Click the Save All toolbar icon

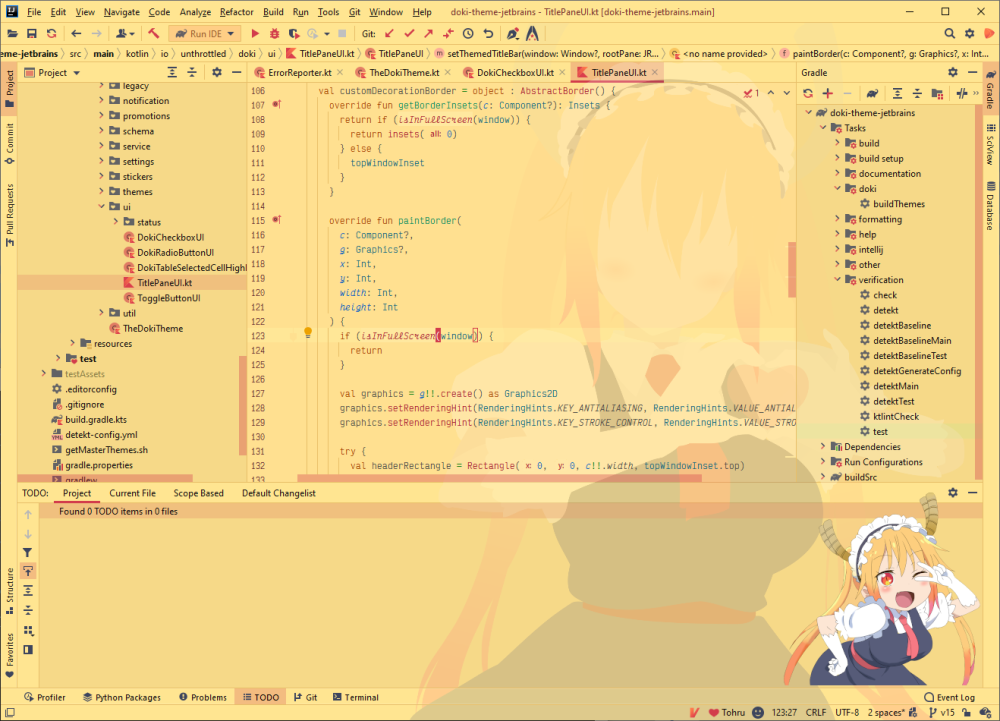(x=31, y=34)
